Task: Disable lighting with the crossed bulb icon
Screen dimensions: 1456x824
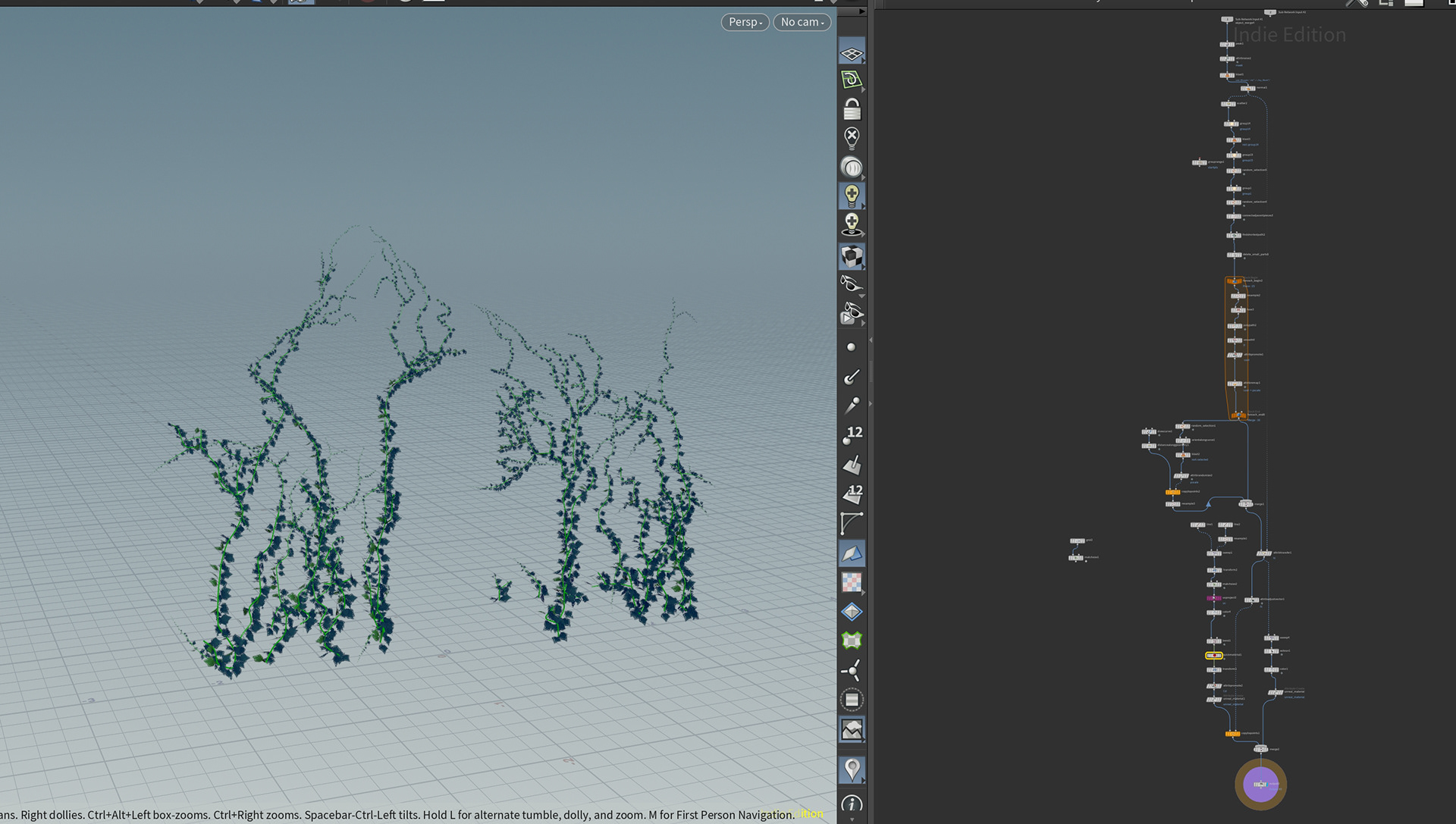Action: (x=852, y=137)
